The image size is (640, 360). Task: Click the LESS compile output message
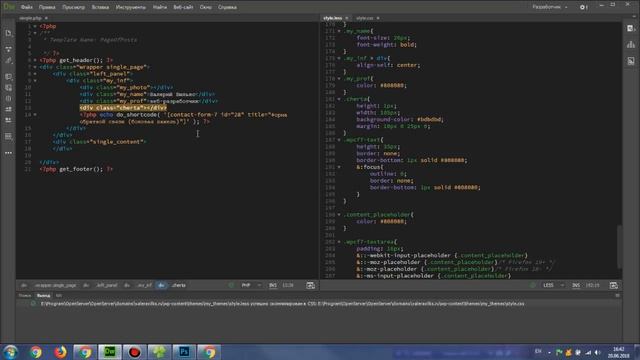(x=282, y=304)
